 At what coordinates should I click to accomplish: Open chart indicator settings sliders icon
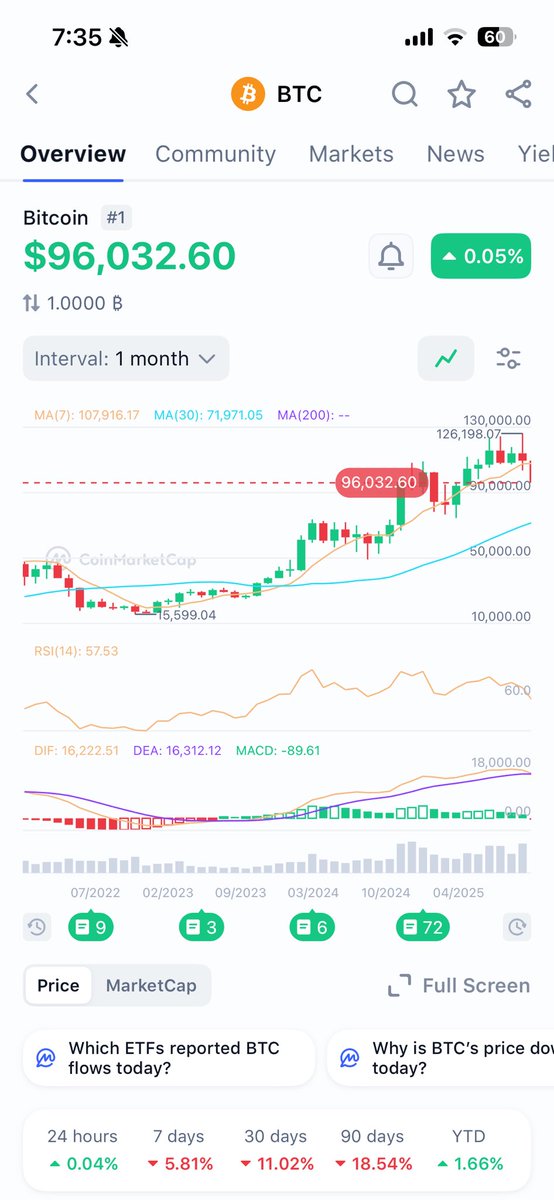click(508, 358)
